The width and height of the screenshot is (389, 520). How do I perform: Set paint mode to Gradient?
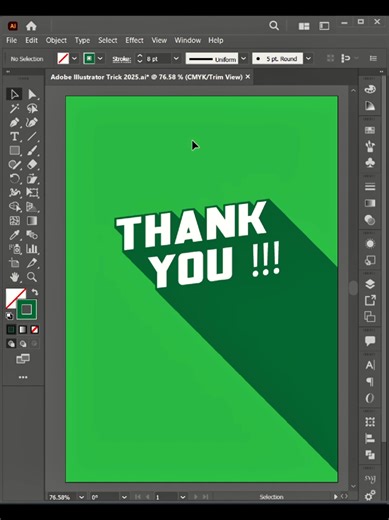[23, 330]
